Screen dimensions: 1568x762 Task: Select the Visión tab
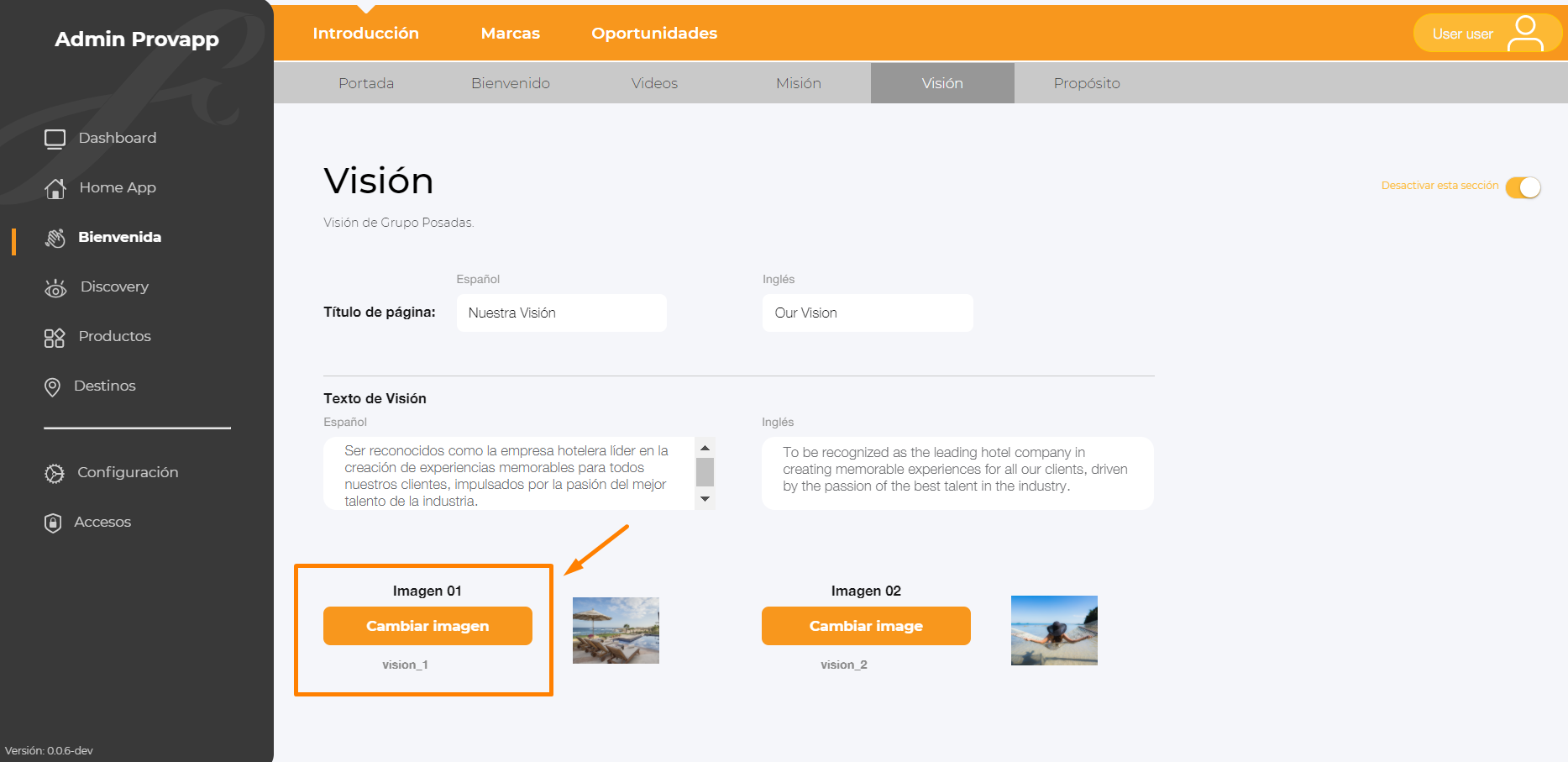(x=942, y=83)
